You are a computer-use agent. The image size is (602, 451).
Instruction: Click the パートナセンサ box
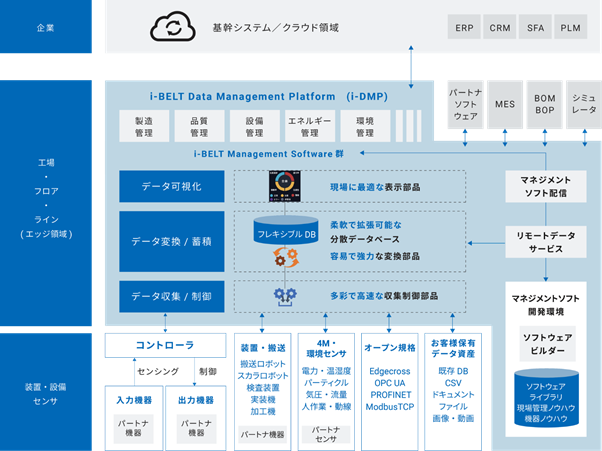[326, 434]
